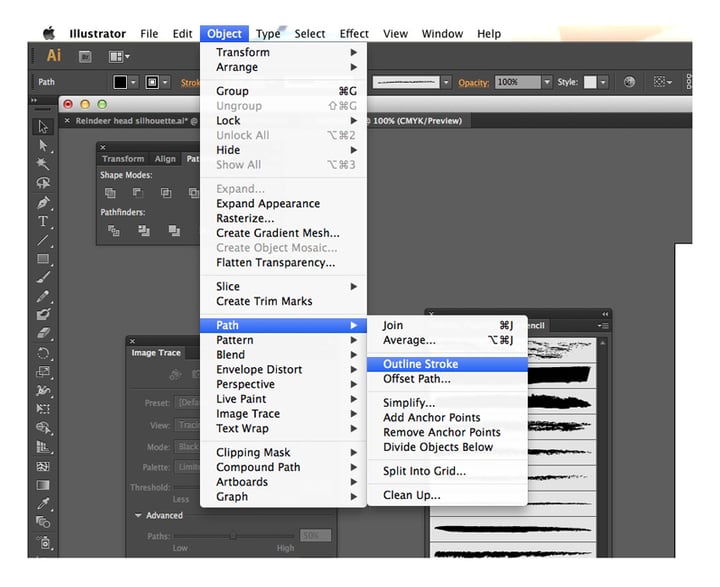Select the Width (warp) tool

tap(43, 390)
